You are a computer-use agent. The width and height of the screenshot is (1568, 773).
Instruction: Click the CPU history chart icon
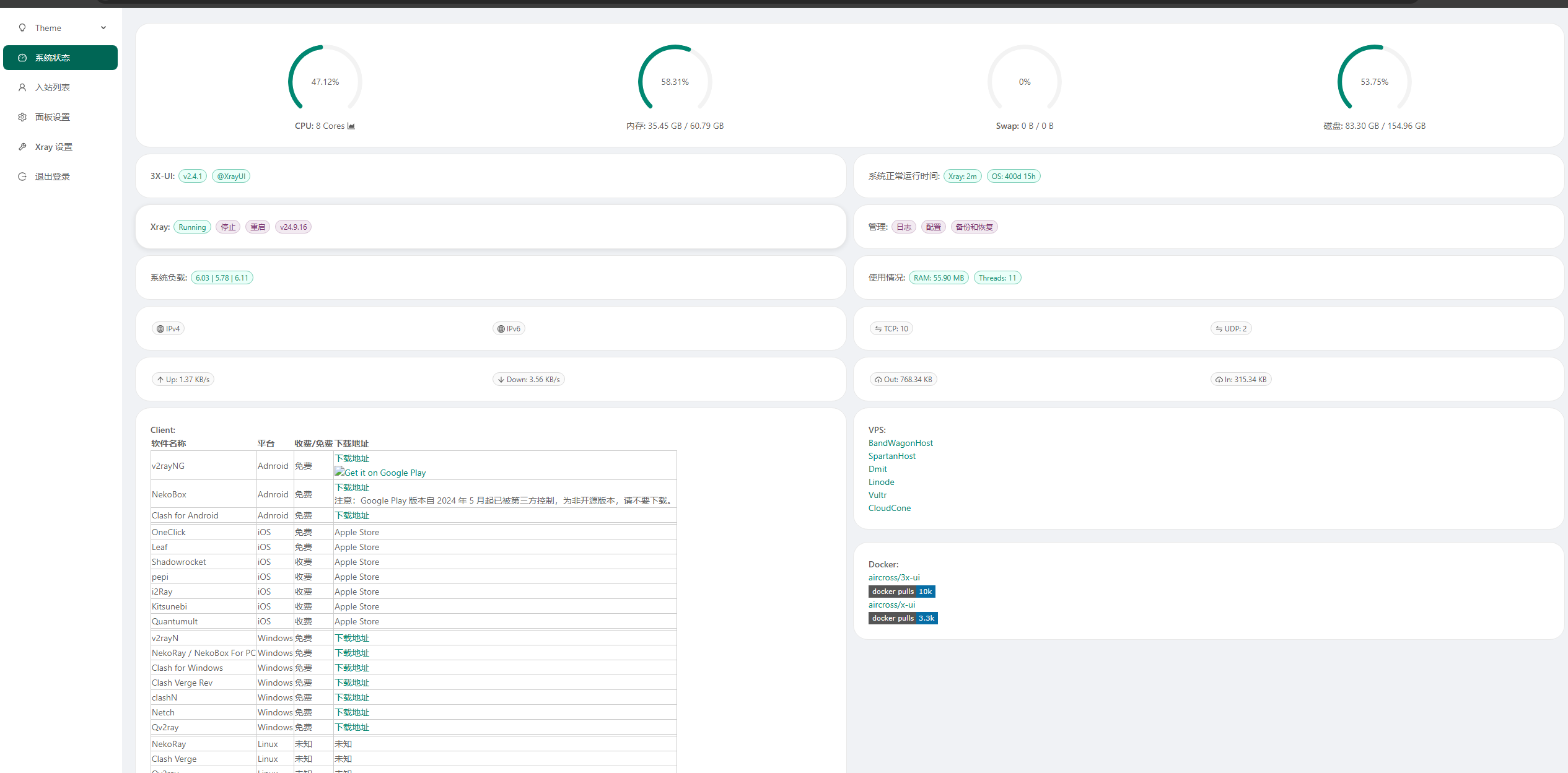pyautogui.click(x=351, y=126)
